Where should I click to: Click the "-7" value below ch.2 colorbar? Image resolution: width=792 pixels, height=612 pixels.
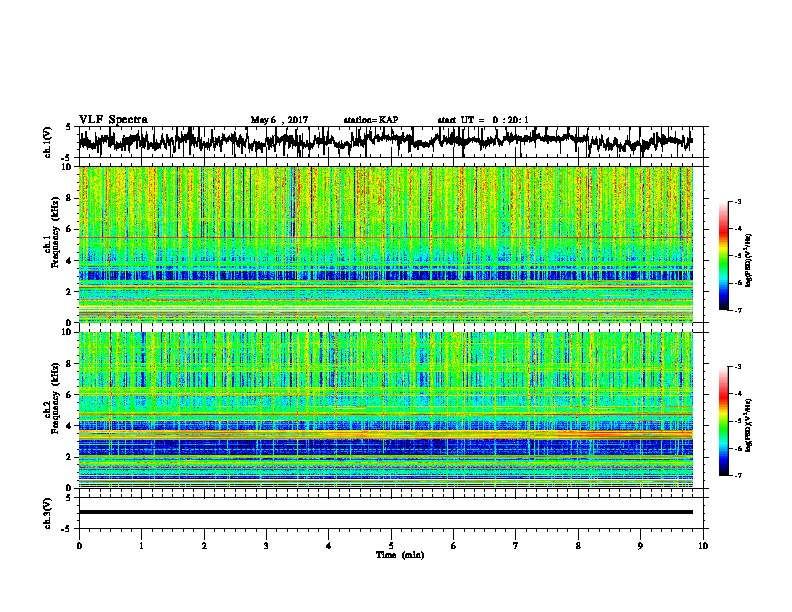coord(737,475)
